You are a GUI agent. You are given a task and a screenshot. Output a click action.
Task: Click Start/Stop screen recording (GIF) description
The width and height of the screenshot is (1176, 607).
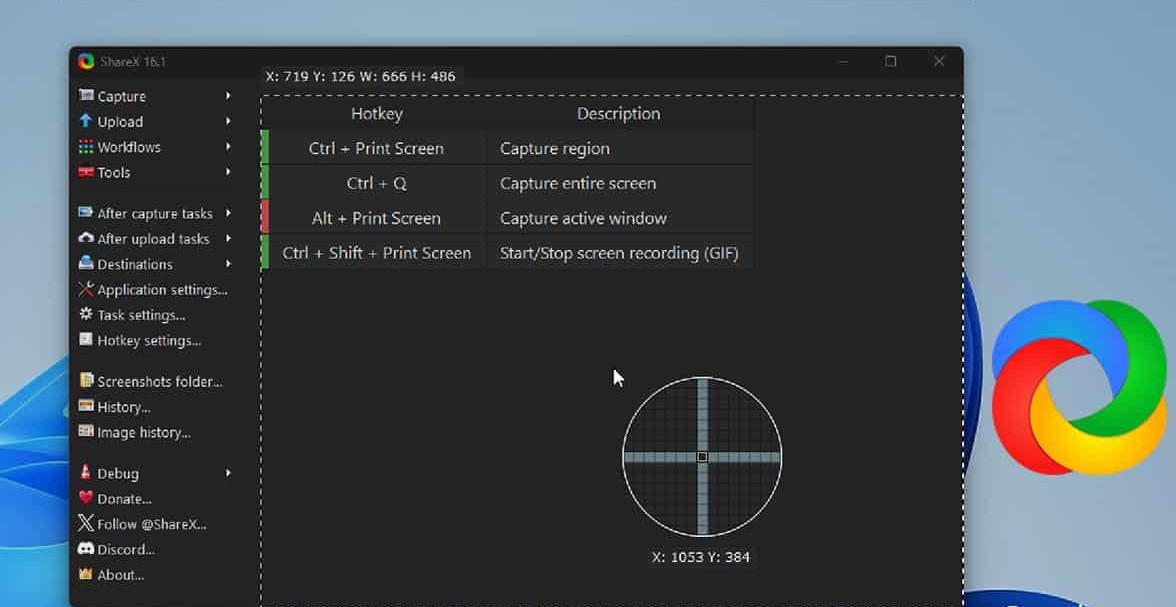(x=620, y=253)
